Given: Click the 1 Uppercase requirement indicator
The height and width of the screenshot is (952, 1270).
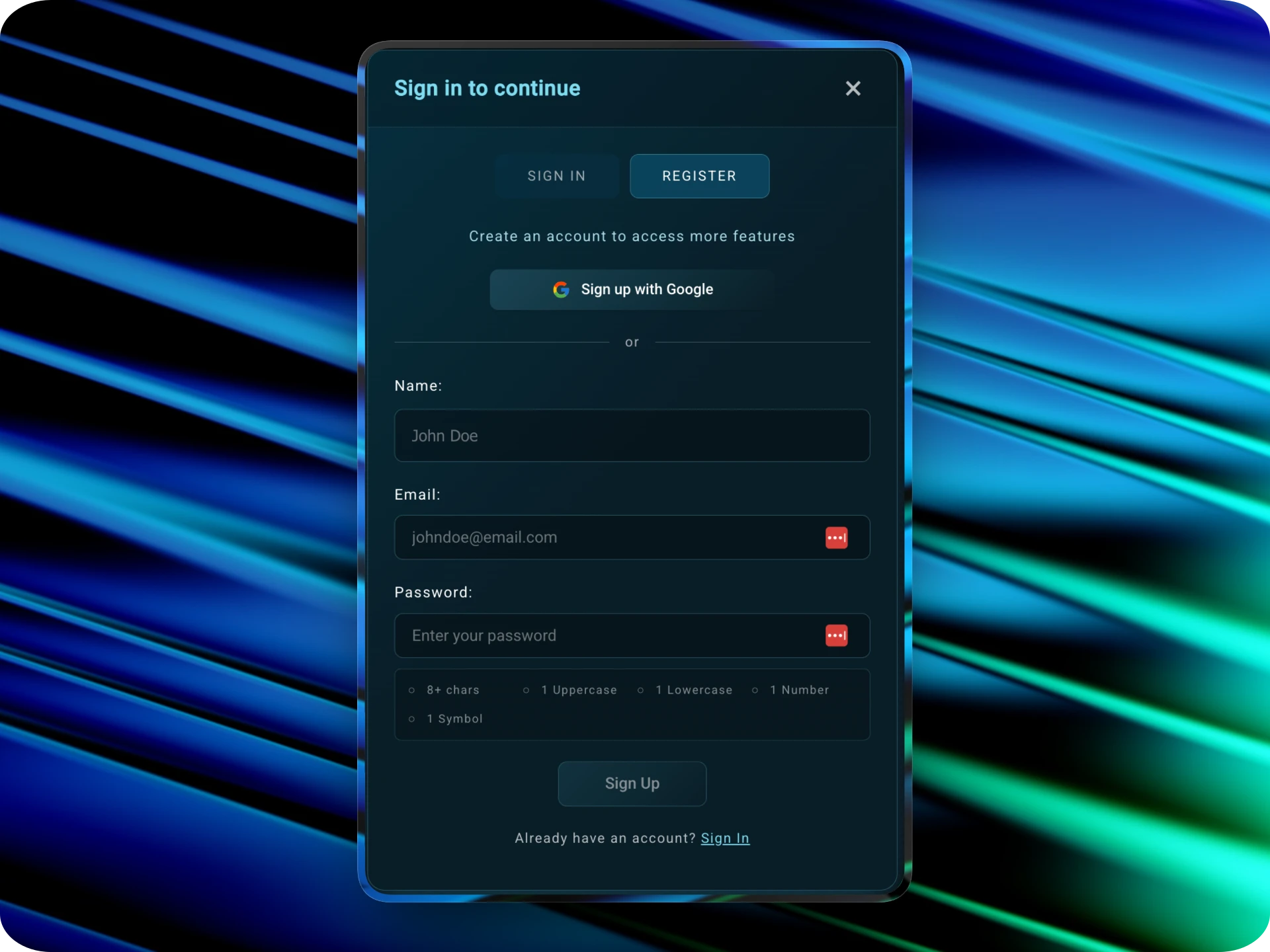Looking at the screenshot, I should tap(578, 690).
